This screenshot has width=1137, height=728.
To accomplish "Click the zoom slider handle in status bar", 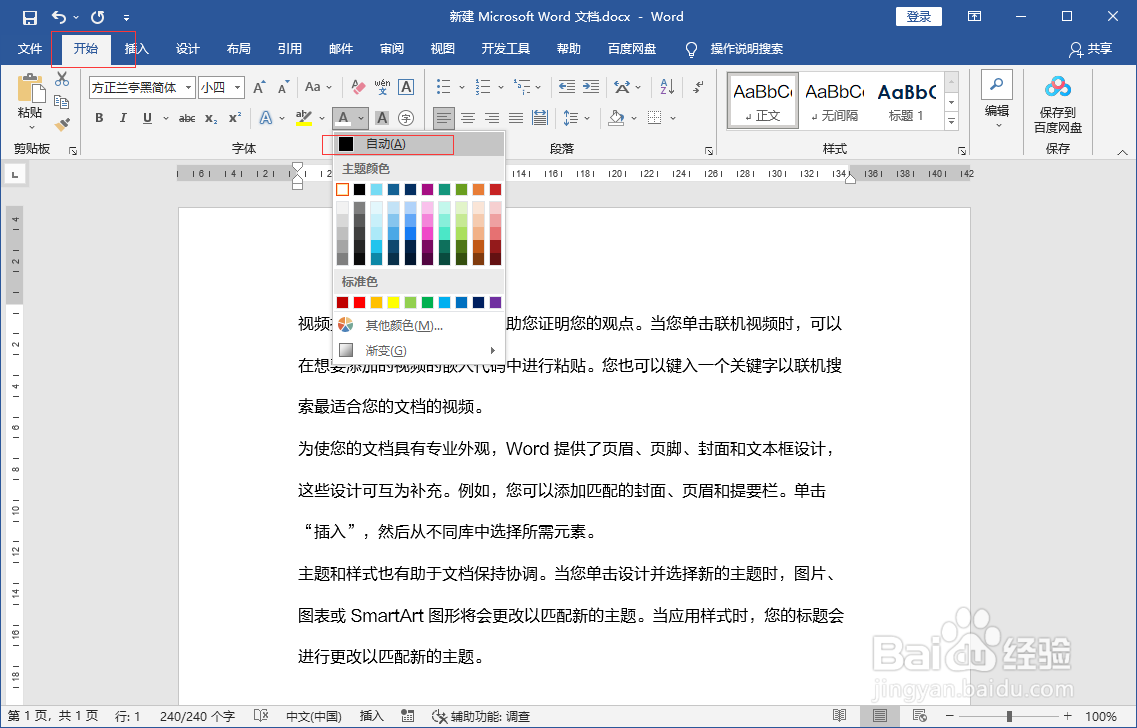I will tap(1009, 716).
